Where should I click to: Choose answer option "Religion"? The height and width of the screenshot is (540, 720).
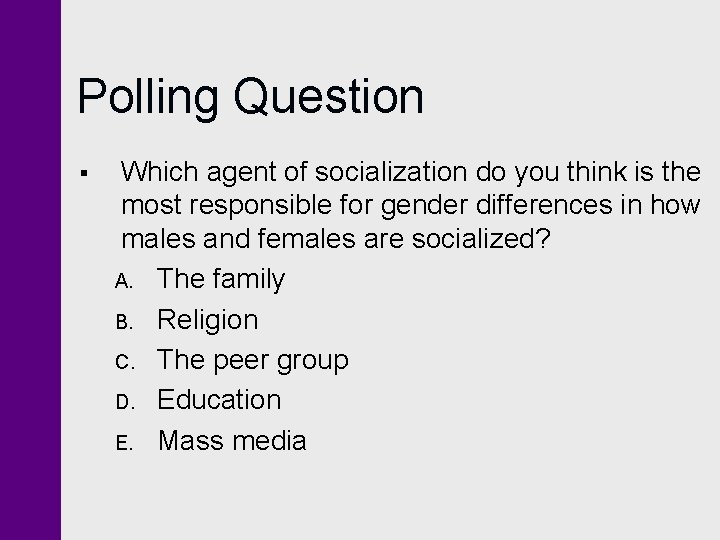208,320
